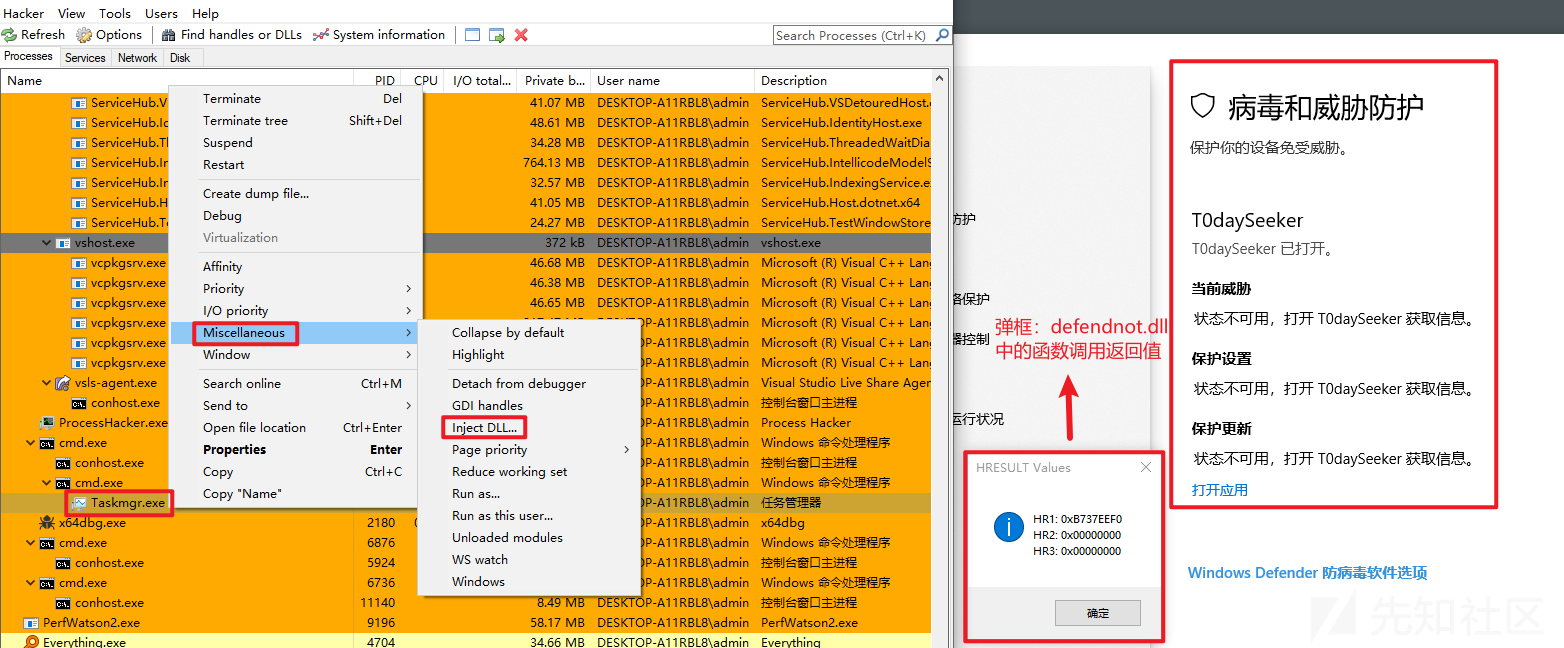Click the 任务管理器 description cell

(791, 503)
